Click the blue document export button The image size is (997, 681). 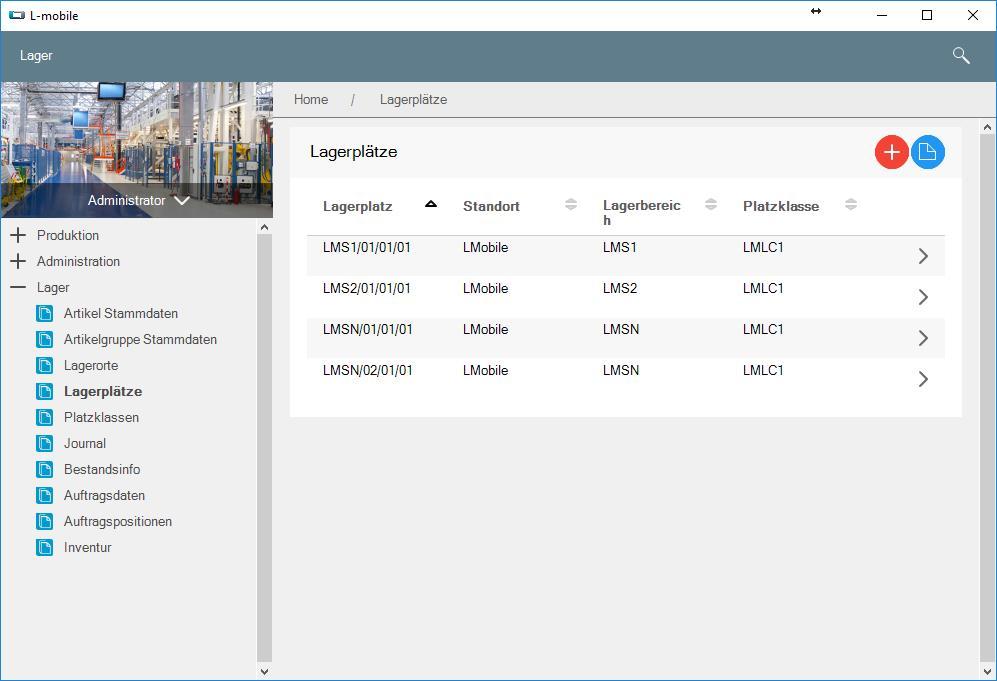(x=928, y=152)
